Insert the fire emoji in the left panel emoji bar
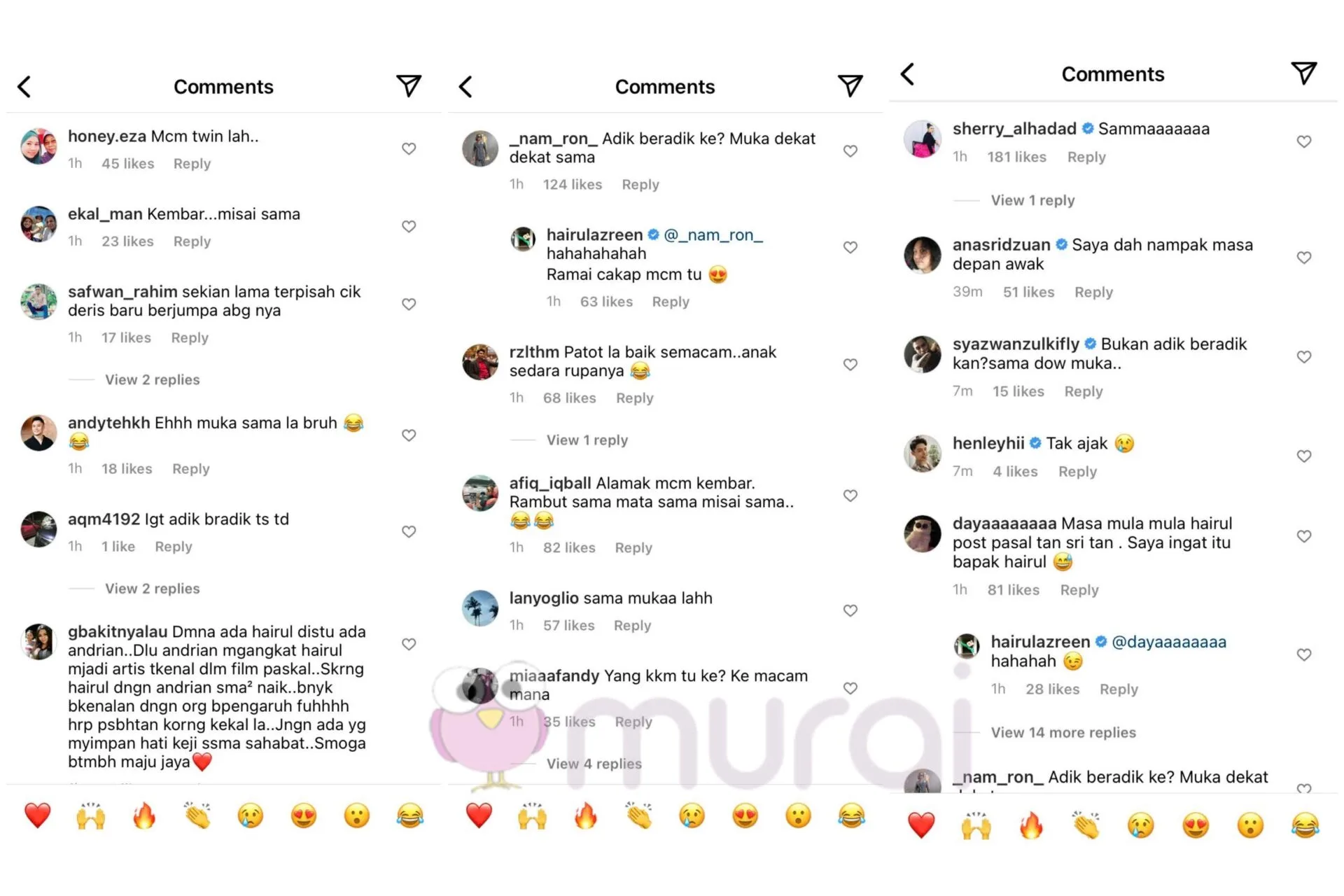 pyautogui.click(x=144, y=815)
